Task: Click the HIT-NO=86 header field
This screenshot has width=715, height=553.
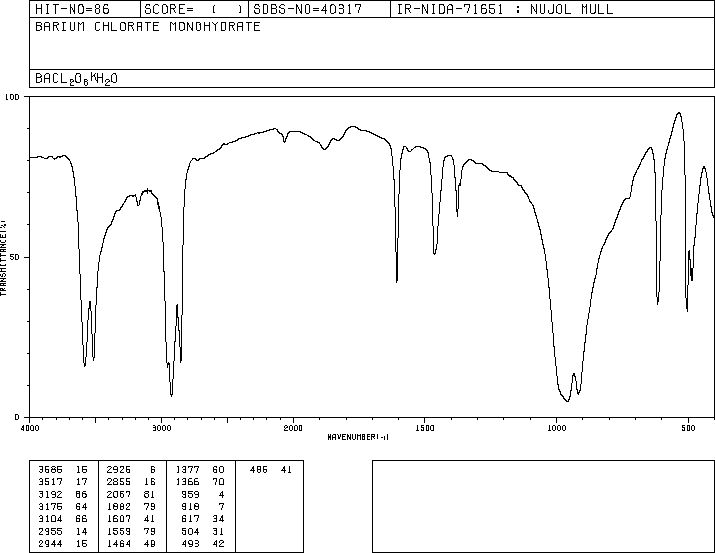Action: tap(85, 9)
